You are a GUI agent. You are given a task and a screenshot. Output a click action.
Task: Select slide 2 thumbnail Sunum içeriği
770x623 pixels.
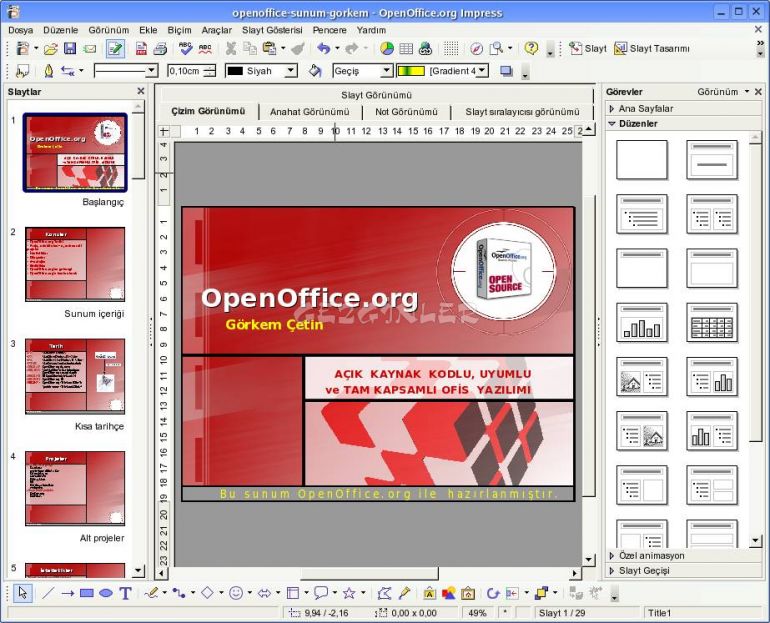point(75,264)
